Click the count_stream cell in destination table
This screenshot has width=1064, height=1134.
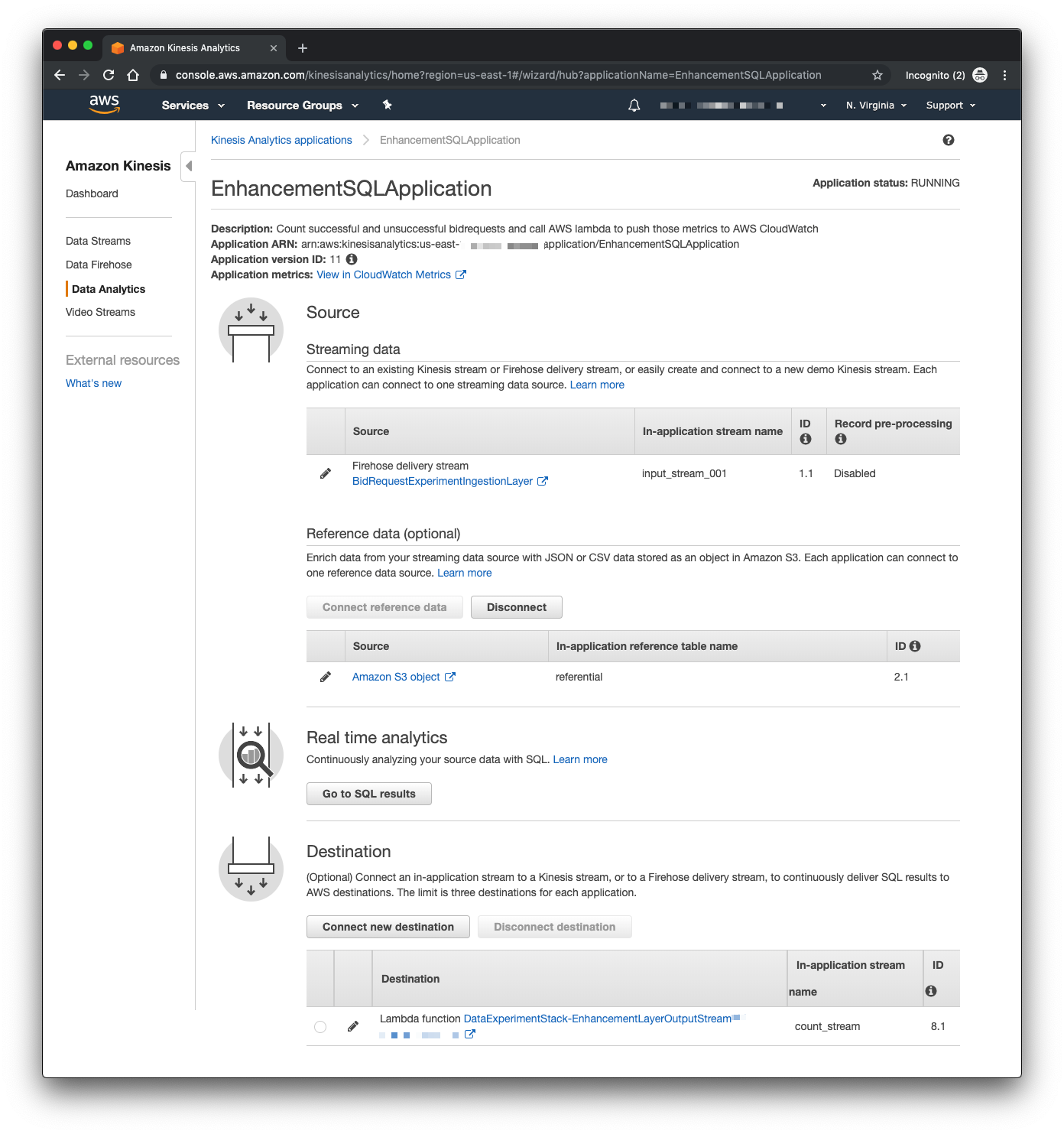827,1026
